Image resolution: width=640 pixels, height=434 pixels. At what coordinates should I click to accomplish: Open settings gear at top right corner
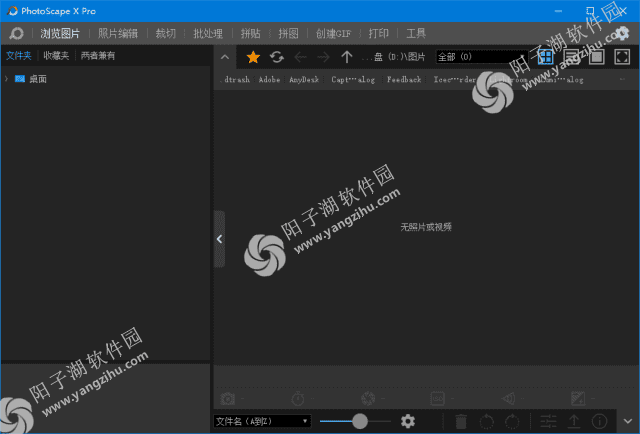click(622, 33)
